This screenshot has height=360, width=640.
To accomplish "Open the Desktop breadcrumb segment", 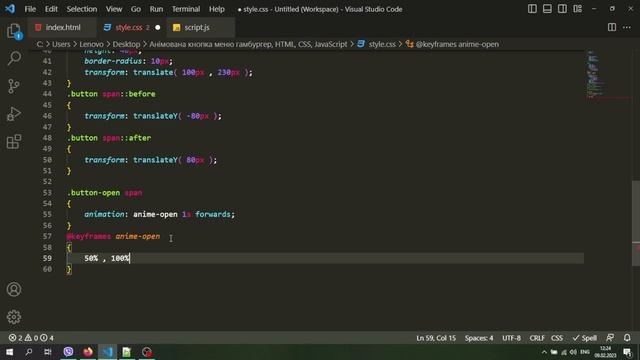I will click(126, 44).
